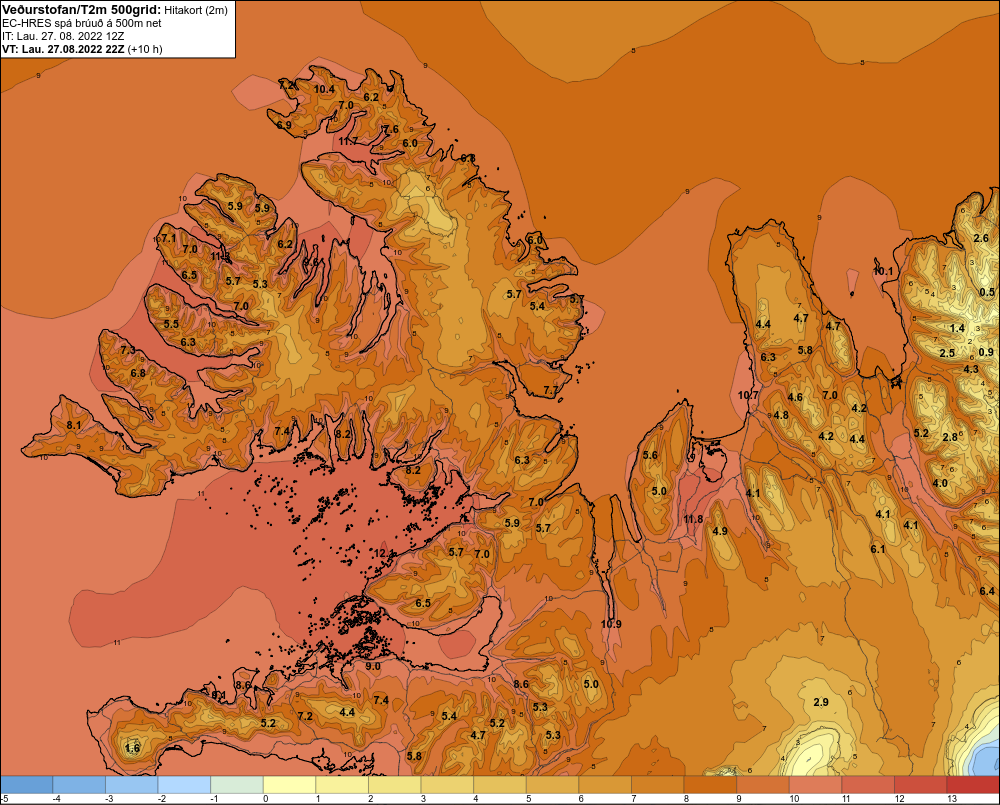Click temperature value 10.9 on the map
The height and width of the screenshot is (805, 1000).
pyautogui.click(x=611, y=624)
